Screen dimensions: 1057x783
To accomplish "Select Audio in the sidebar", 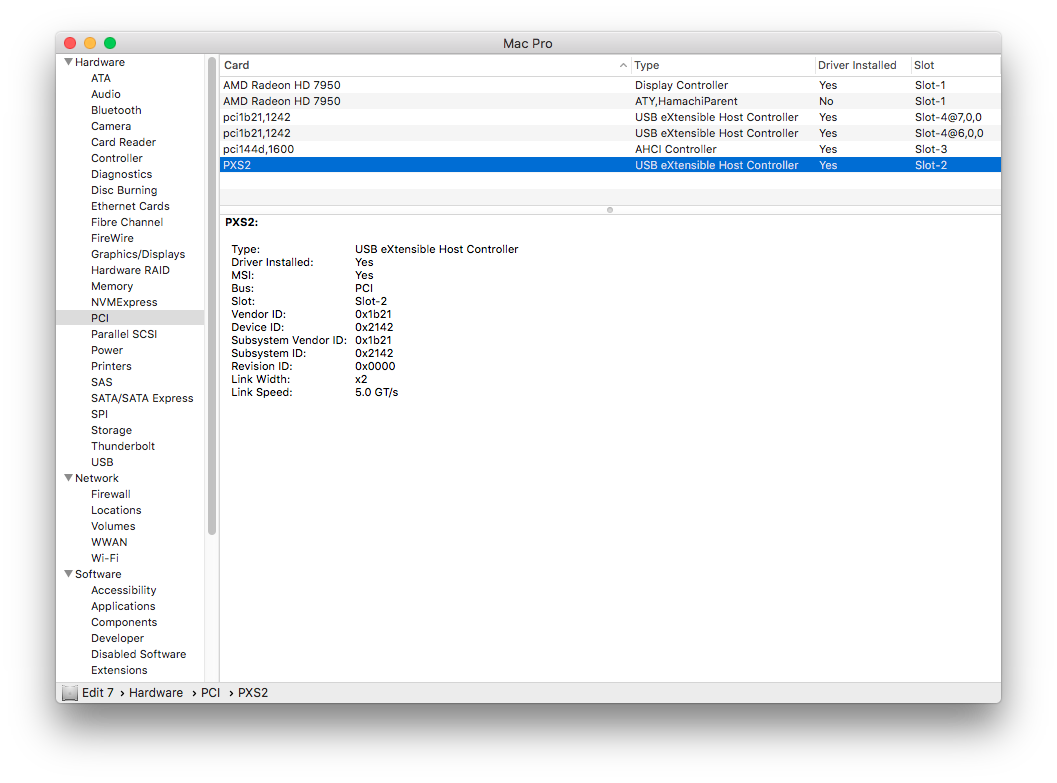I will (106, 94).
